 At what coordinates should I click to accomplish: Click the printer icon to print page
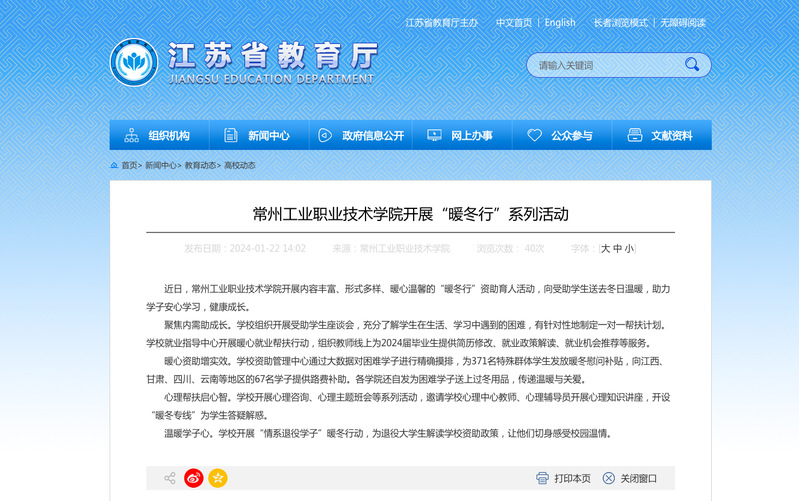pos(542,478)
